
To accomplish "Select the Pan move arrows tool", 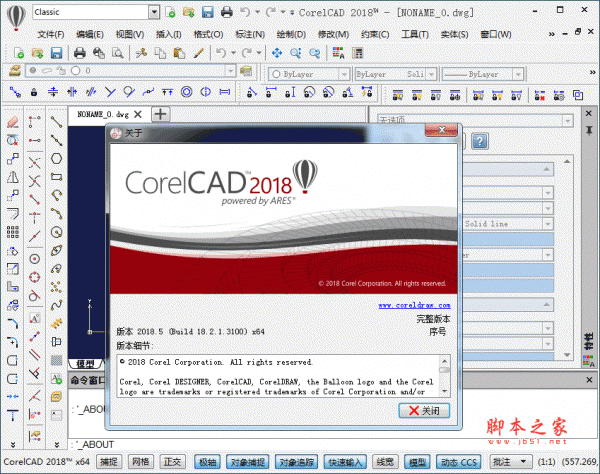I will [277, 53].
